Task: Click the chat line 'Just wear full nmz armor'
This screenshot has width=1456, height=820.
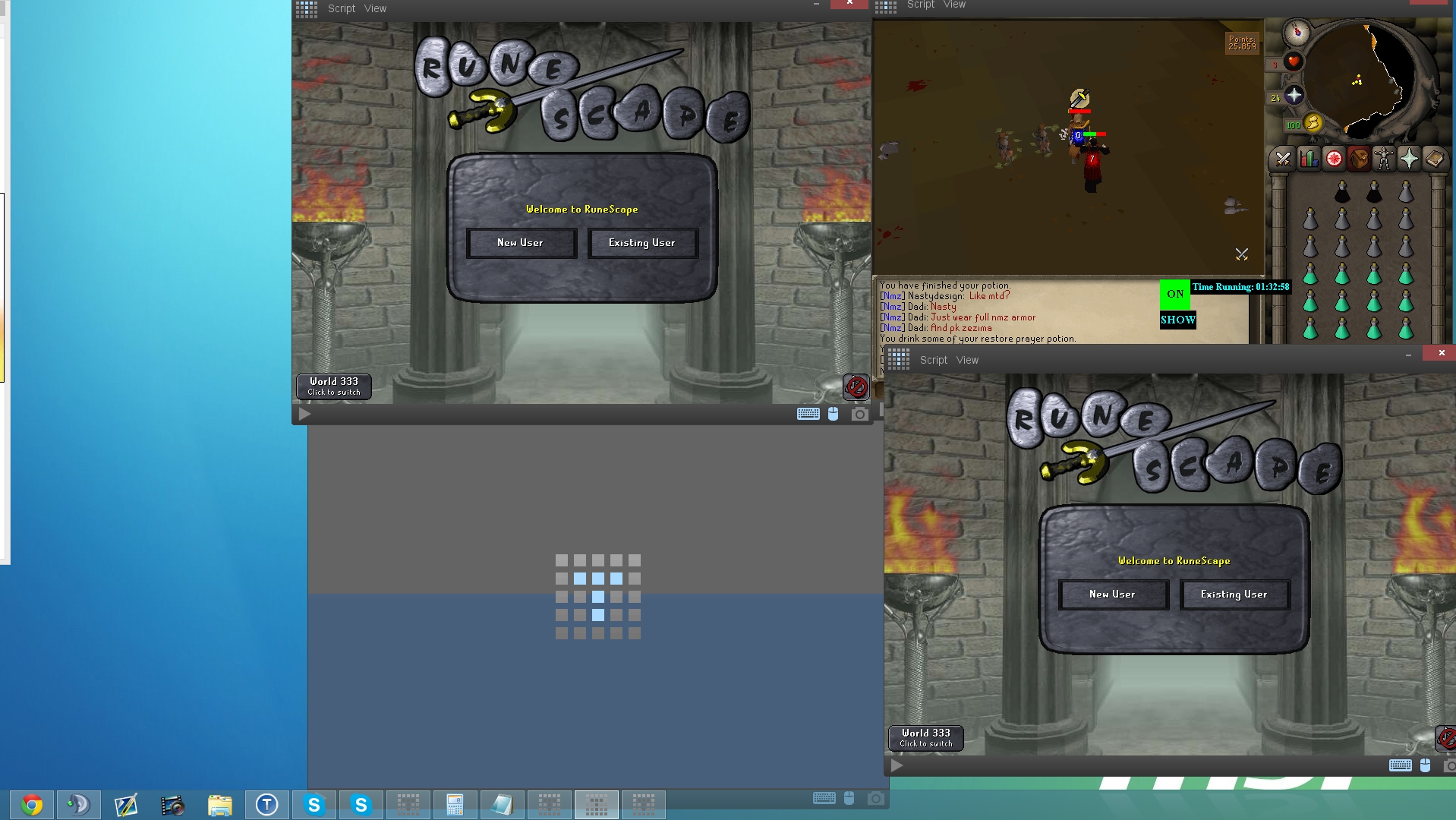Action: tap(982, 317)
